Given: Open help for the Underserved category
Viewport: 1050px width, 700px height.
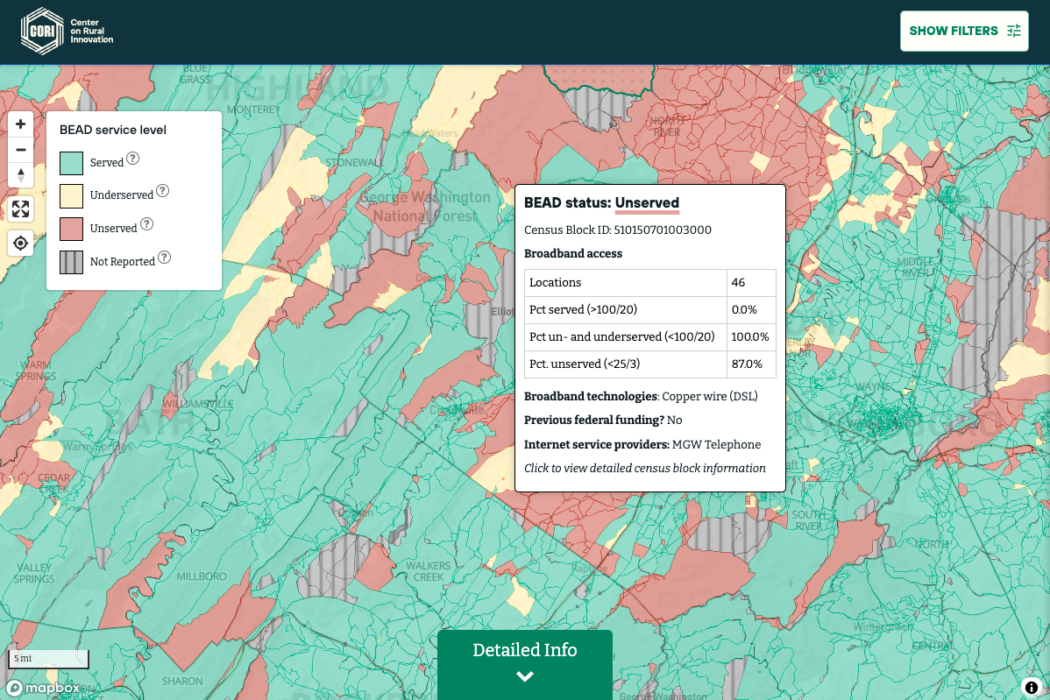Looking at the screenshot, I should 163,191.
